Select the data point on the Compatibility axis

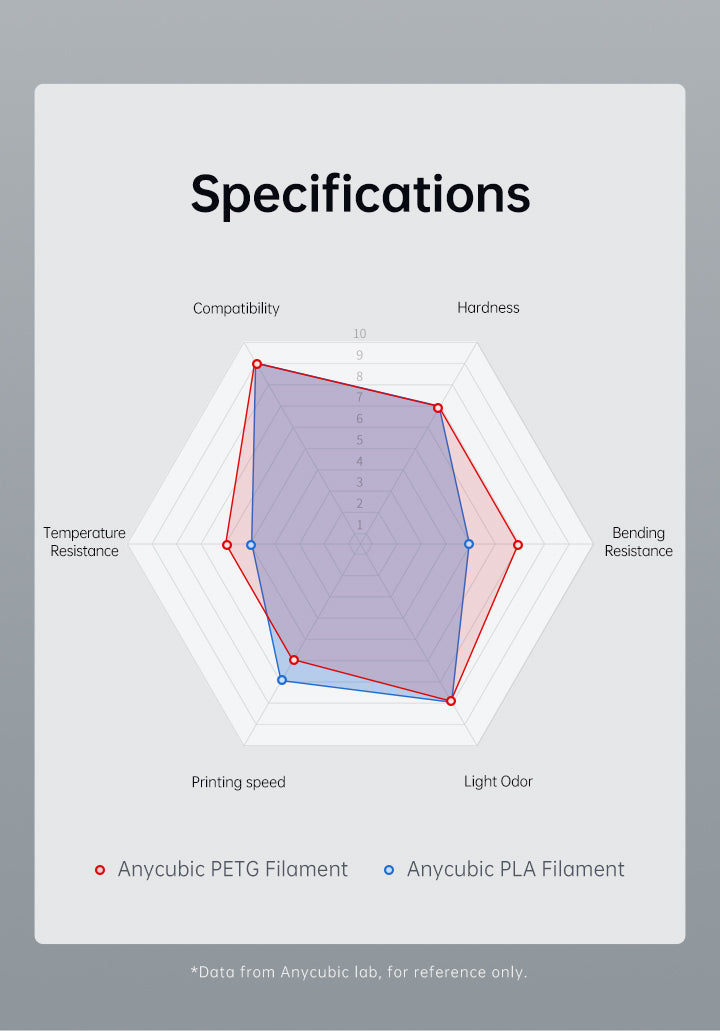click(257, 365)
